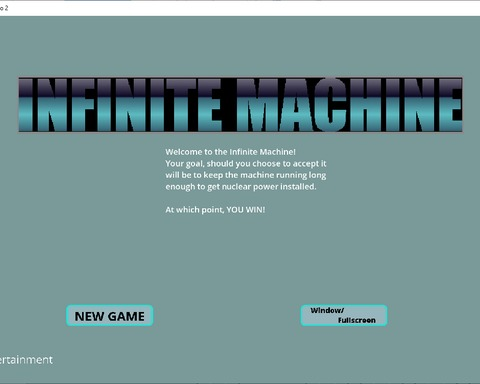480x384 pixels.
Task: Start a new game with NEW GAME button
Action: 110,315
